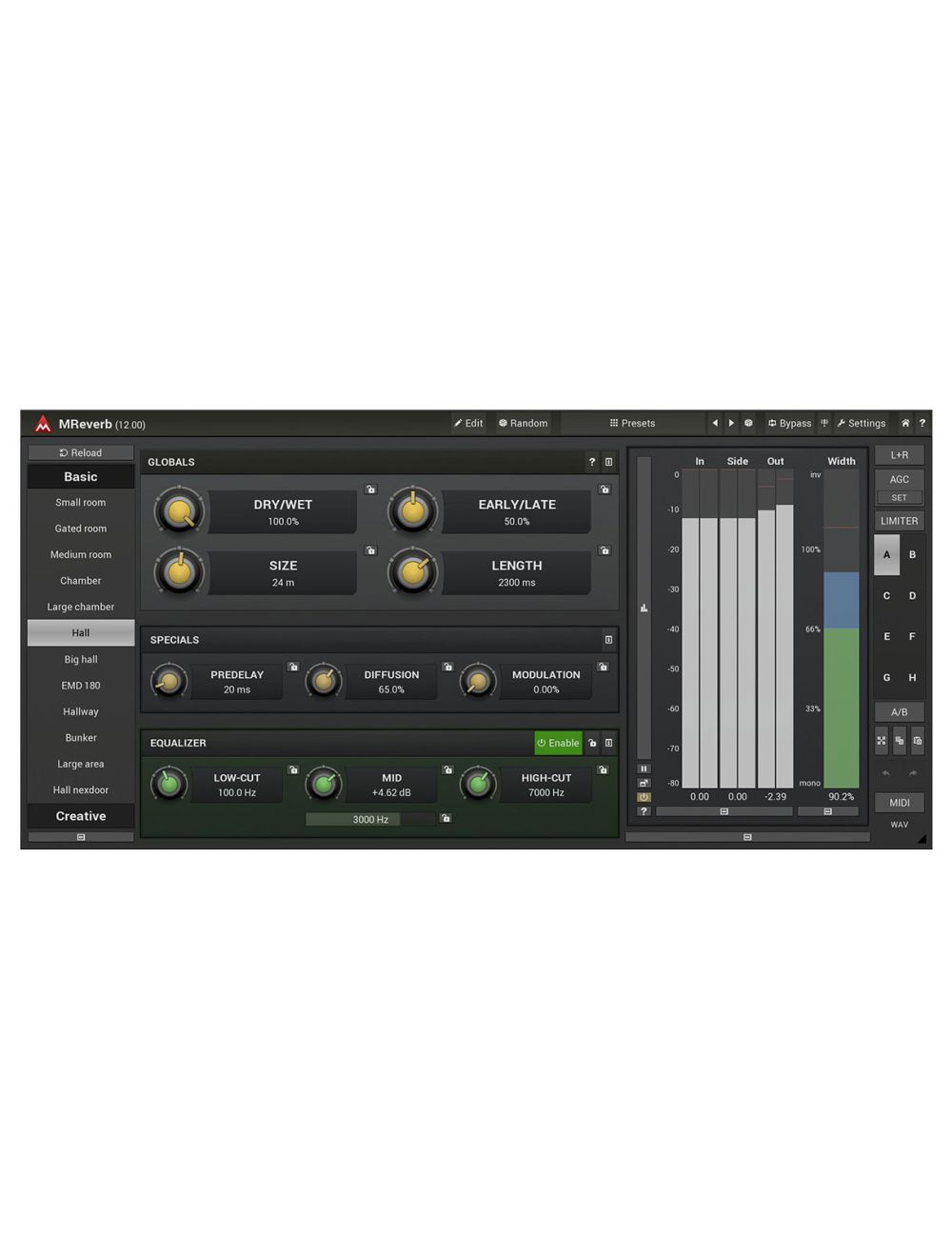Toggle Bypass for the plugin
The height and width of the screenshot is (1257, 952).
(789, 423)
